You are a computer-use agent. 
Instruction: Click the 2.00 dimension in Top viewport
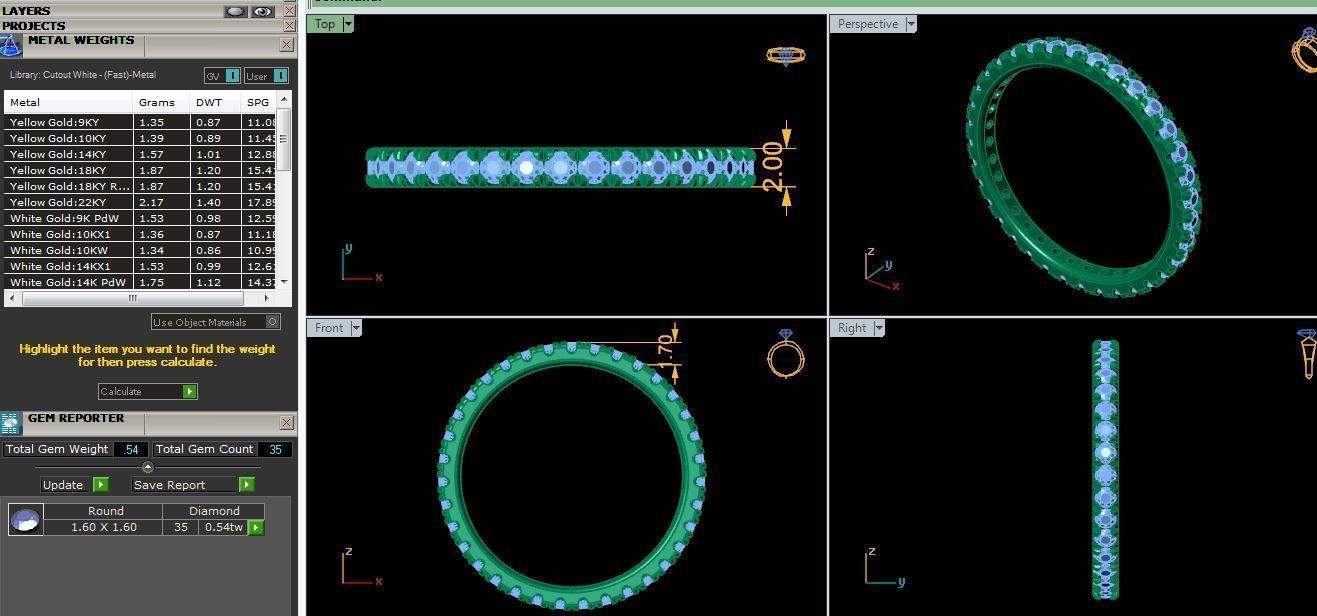coord(773,166)
